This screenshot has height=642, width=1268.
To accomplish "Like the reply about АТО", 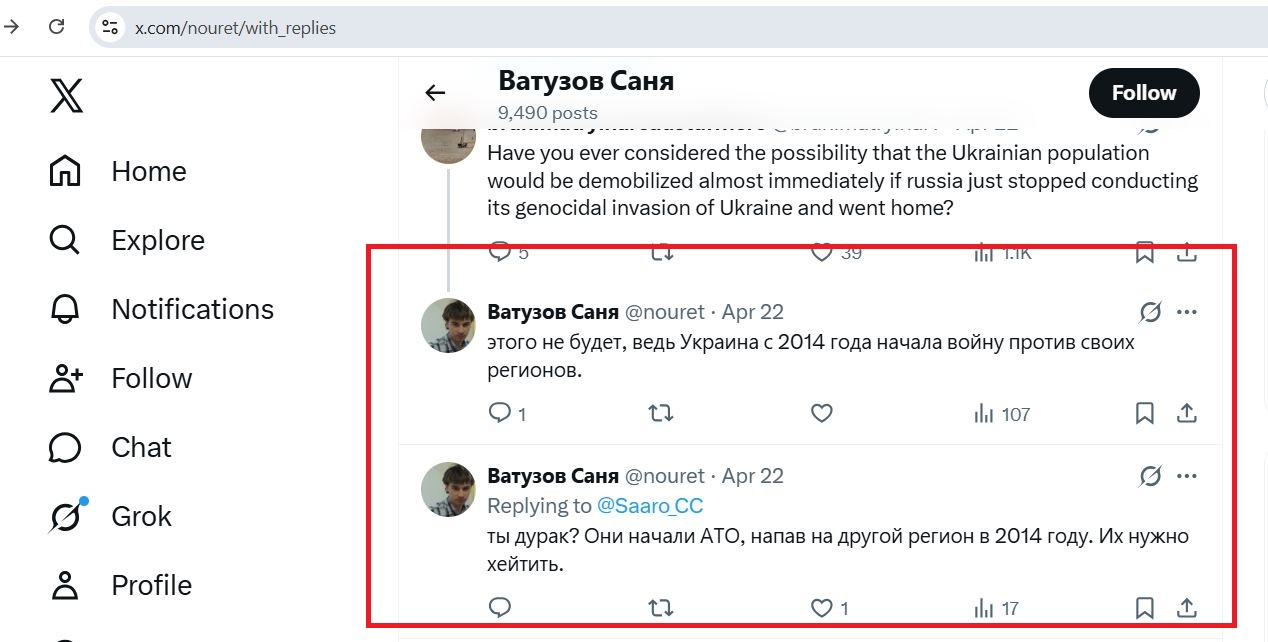I will [821, 607].
